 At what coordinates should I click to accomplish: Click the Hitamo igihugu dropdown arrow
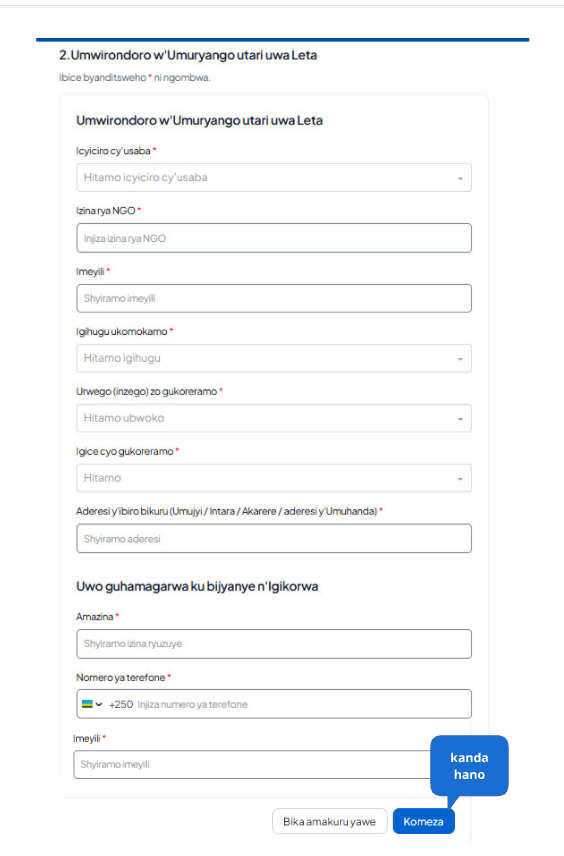(460, 359)
